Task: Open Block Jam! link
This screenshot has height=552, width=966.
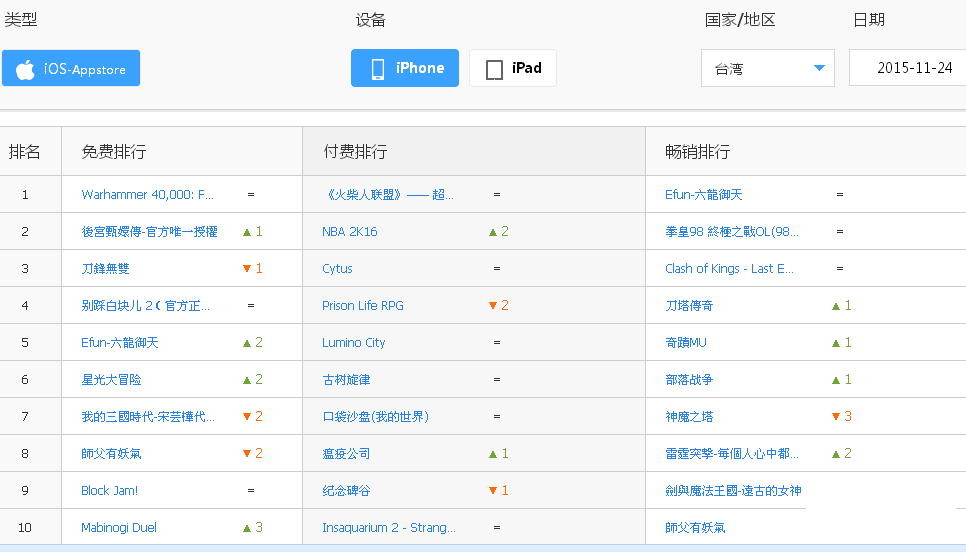Action: (110, 490)
